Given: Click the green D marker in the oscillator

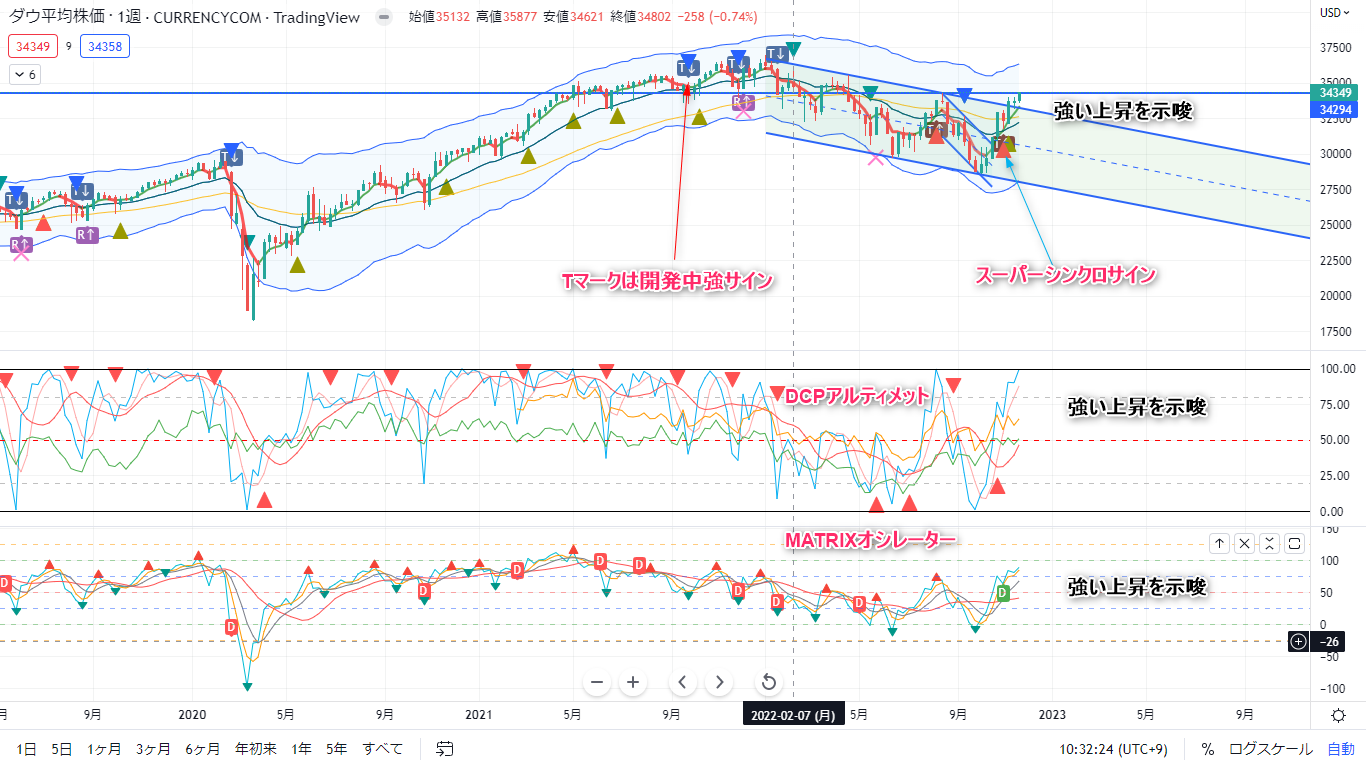Looking at the screenshot, I should [1003, 593].
